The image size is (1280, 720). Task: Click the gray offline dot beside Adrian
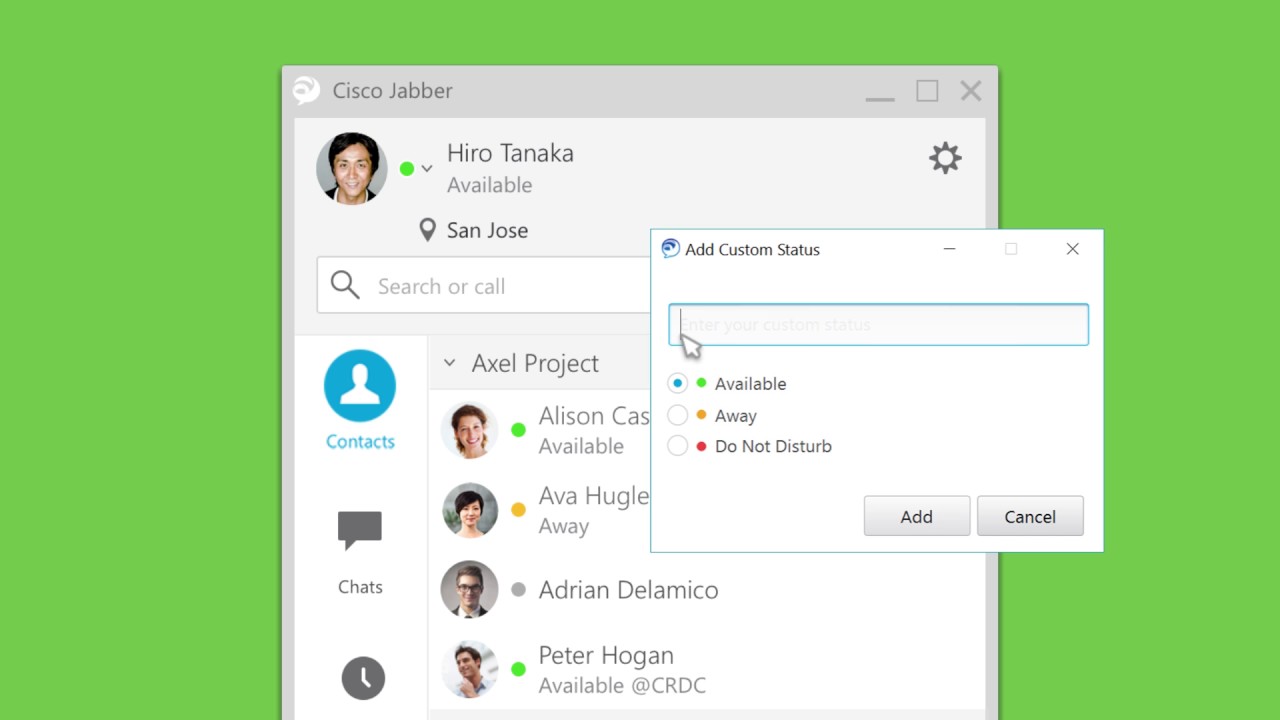(518, 590)
